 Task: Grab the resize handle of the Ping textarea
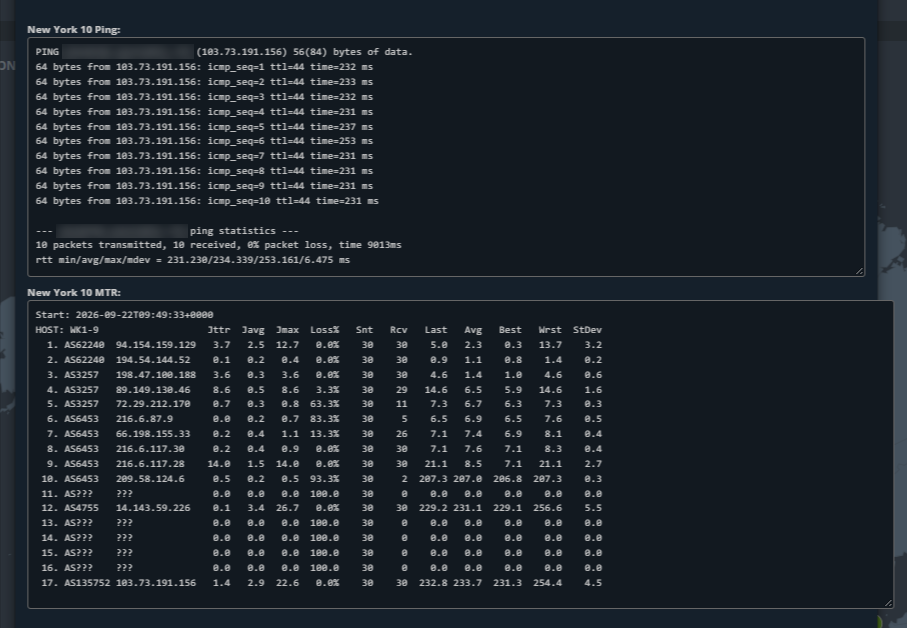click(860, 271)
